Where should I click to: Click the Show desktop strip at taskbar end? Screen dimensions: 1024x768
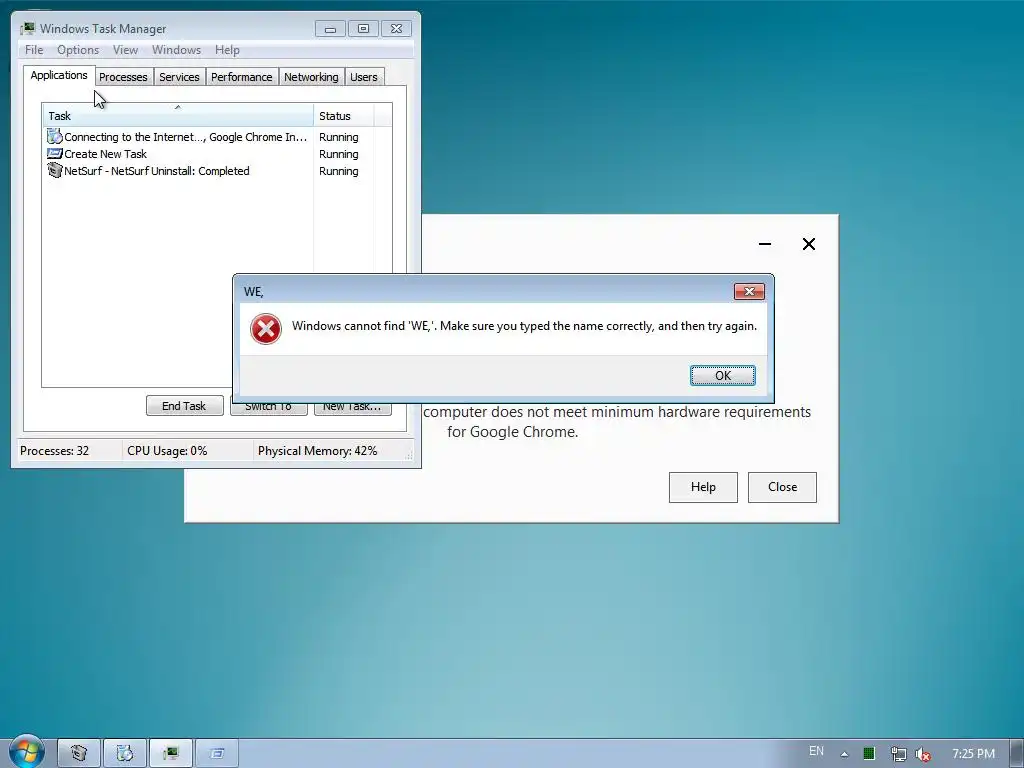point(1017,754)
